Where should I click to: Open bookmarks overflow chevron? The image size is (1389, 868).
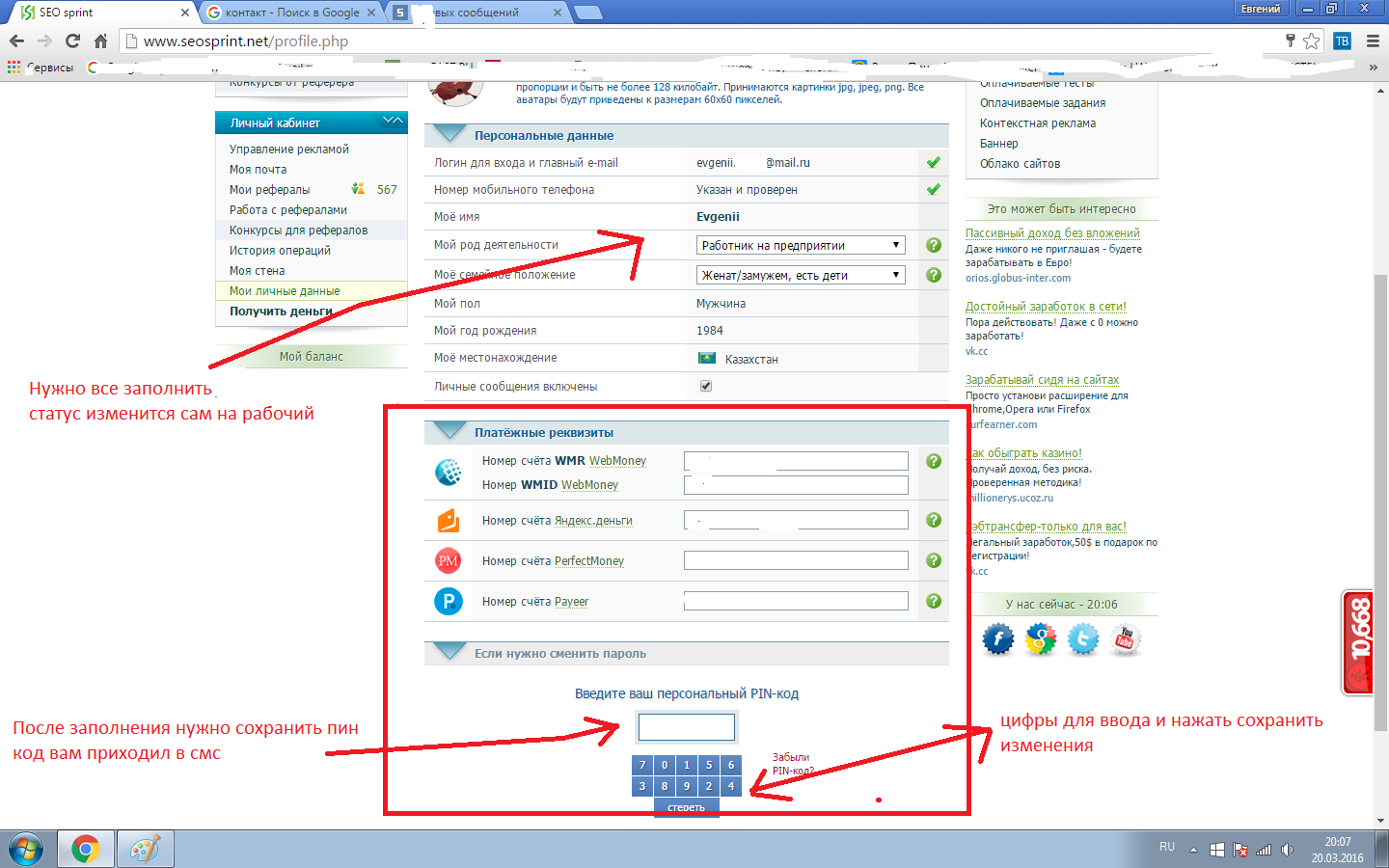(1373, 68)
